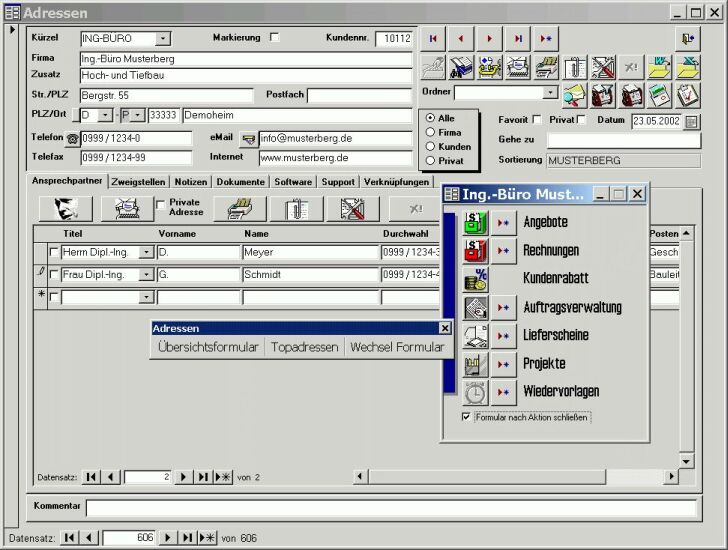This screenshot has height=550, width=728.
Task: Click Übersichtsformular in Adressen popup
Action: [208, 347]
